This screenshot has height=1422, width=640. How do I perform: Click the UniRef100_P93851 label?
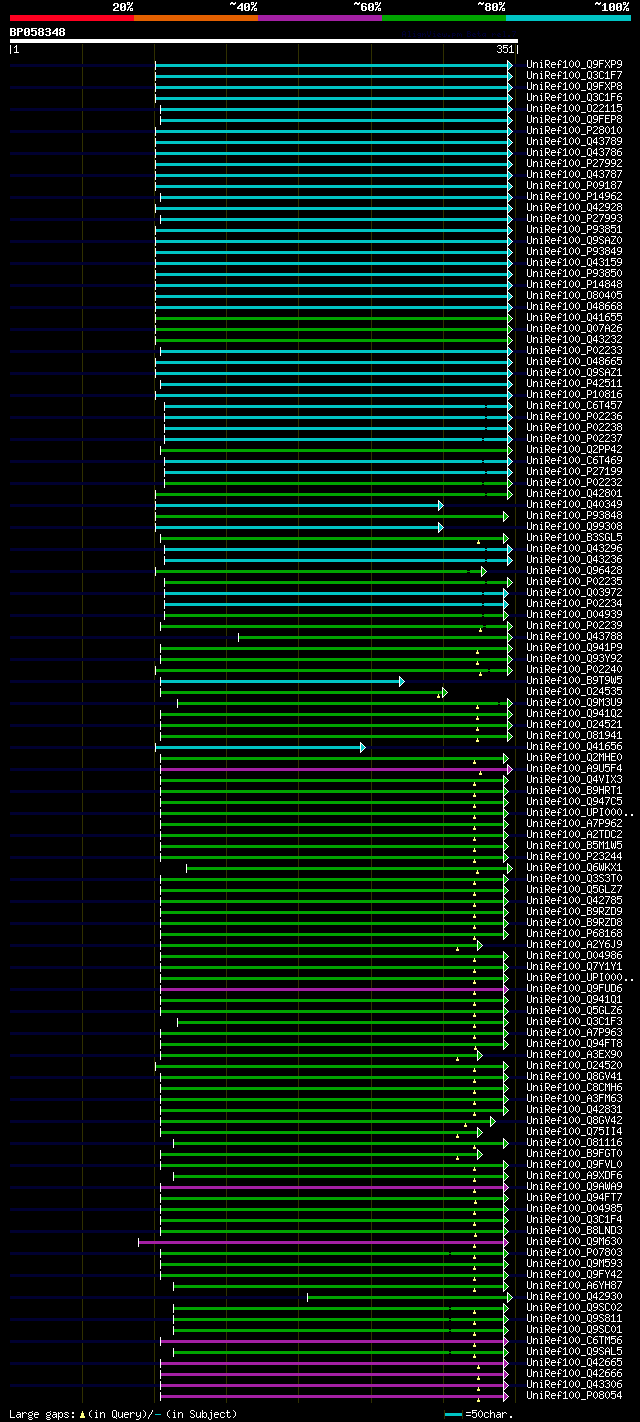click(x=574, y=230)
